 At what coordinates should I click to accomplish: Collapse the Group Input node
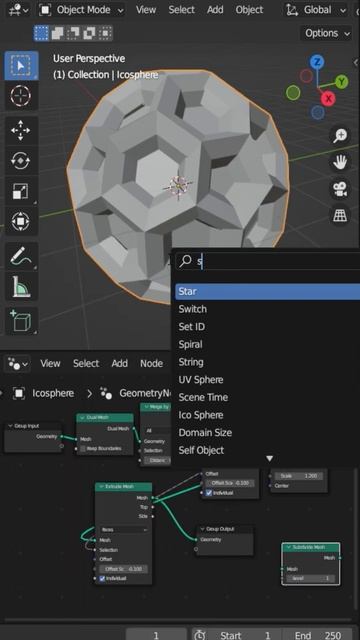[x=11, y=426]
